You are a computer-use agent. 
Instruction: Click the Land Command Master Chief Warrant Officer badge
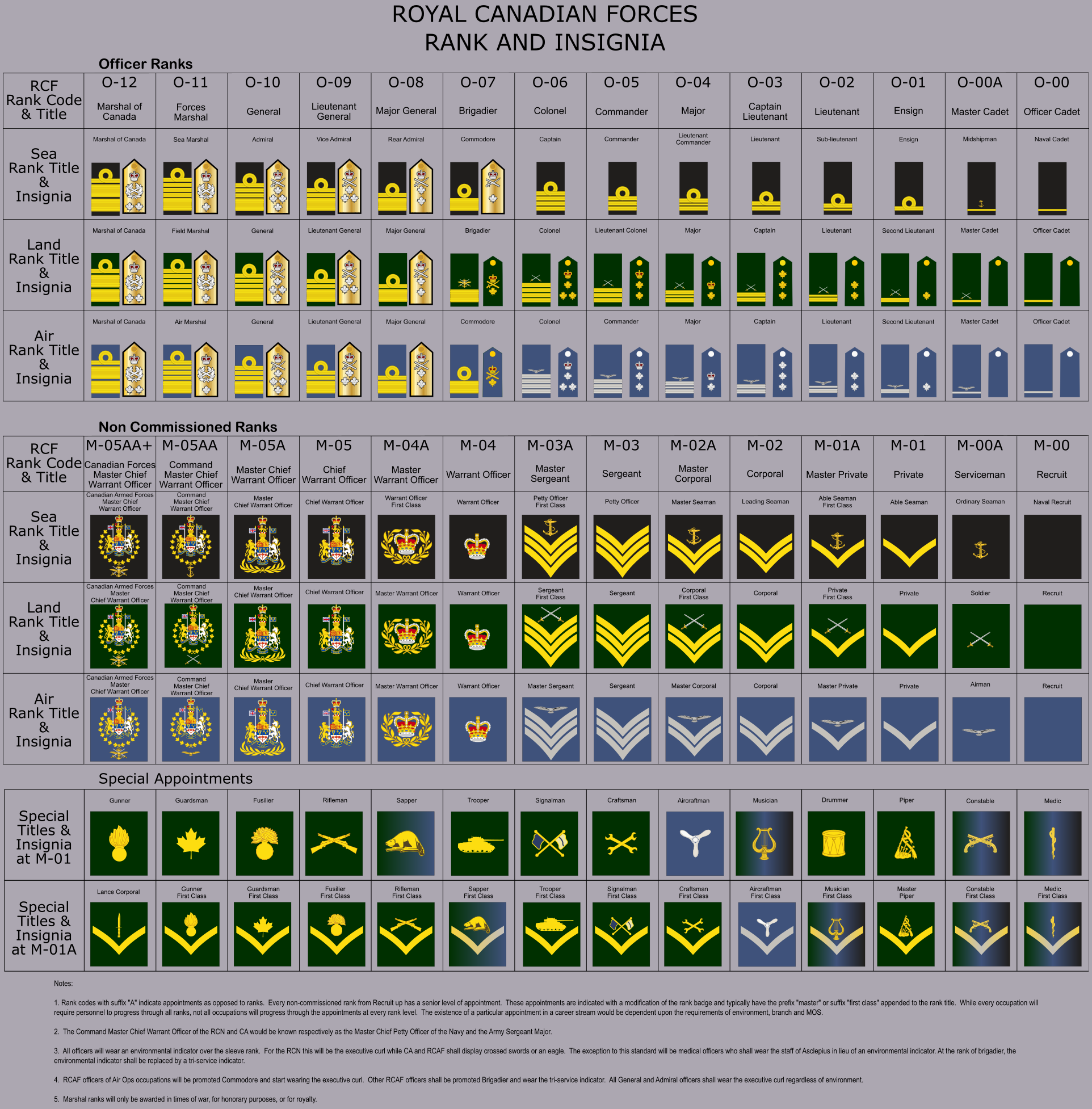tap(193, 636)
